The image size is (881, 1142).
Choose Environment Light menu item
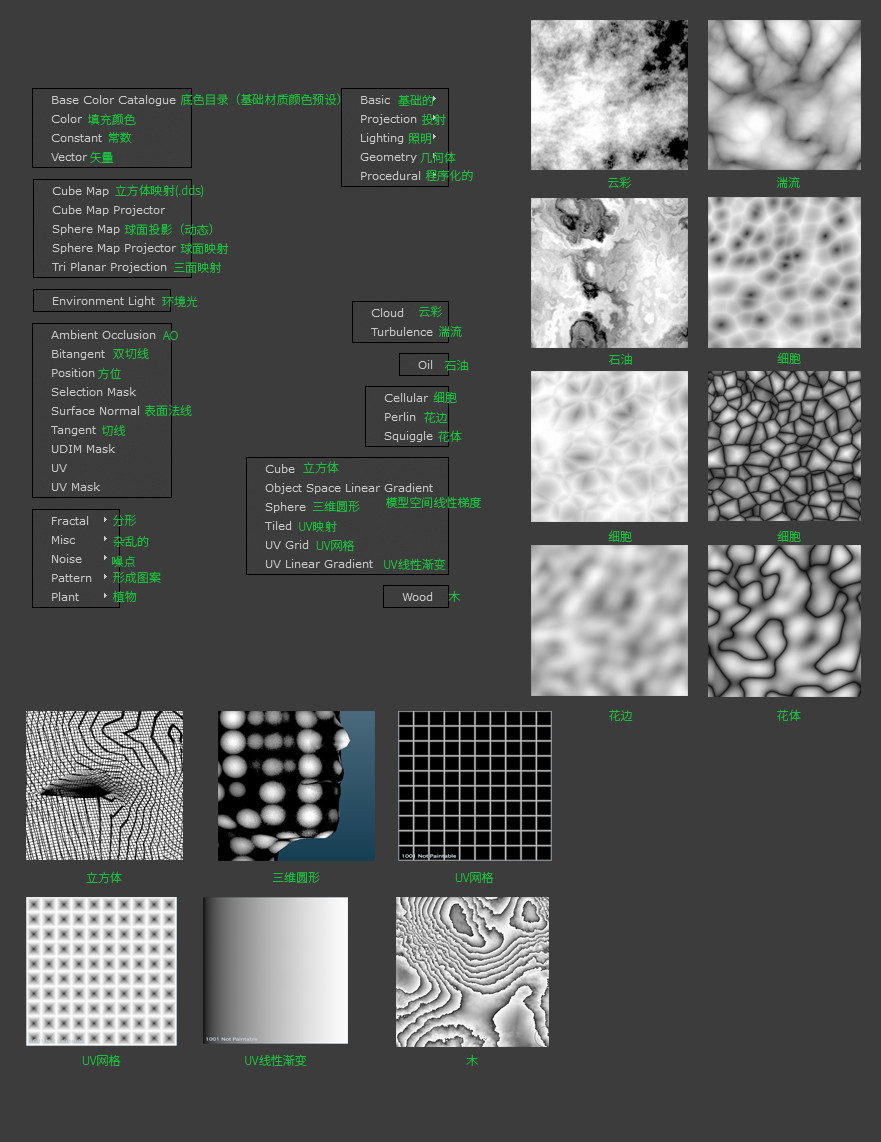pos(104,301)
